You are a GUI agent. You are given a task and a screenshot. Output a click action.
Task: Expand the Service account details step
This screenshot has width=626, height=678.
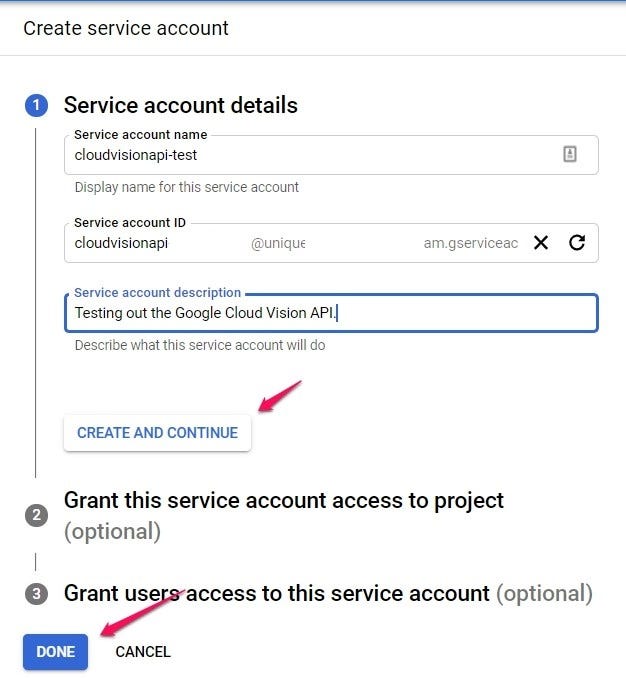point(181,106)
